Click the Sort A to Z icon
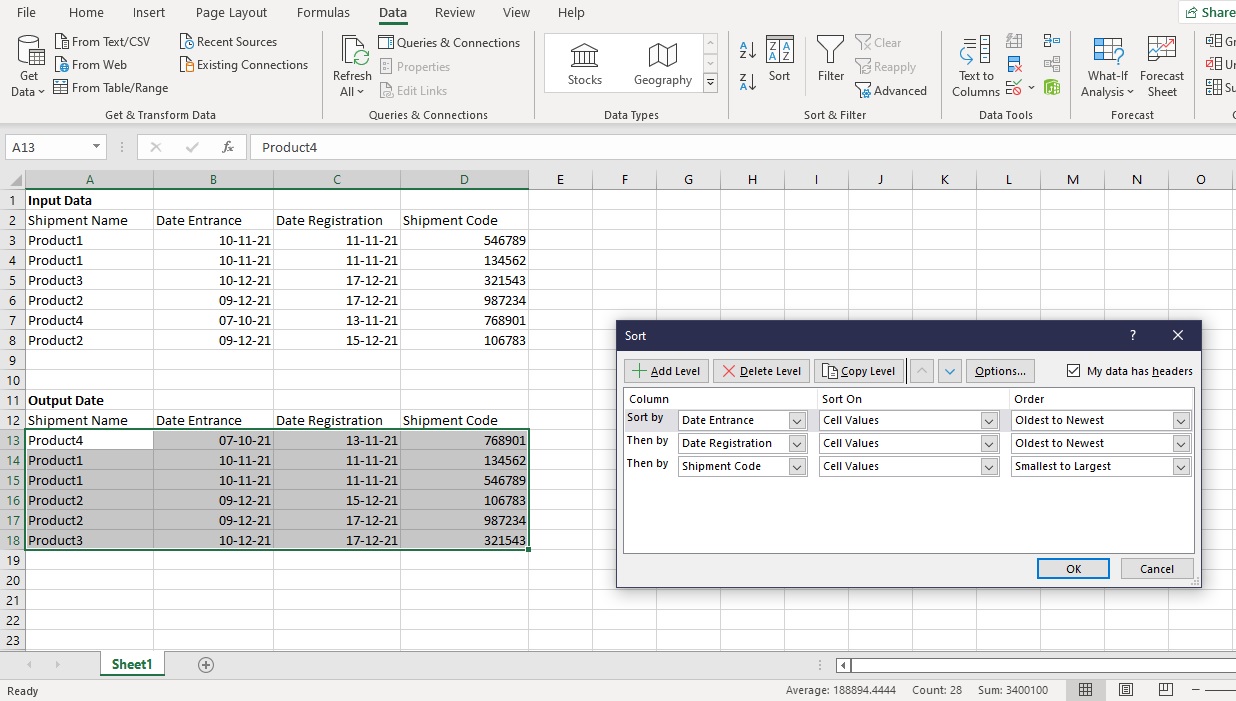Screen dimensions: 1236x701 (747, 50)
